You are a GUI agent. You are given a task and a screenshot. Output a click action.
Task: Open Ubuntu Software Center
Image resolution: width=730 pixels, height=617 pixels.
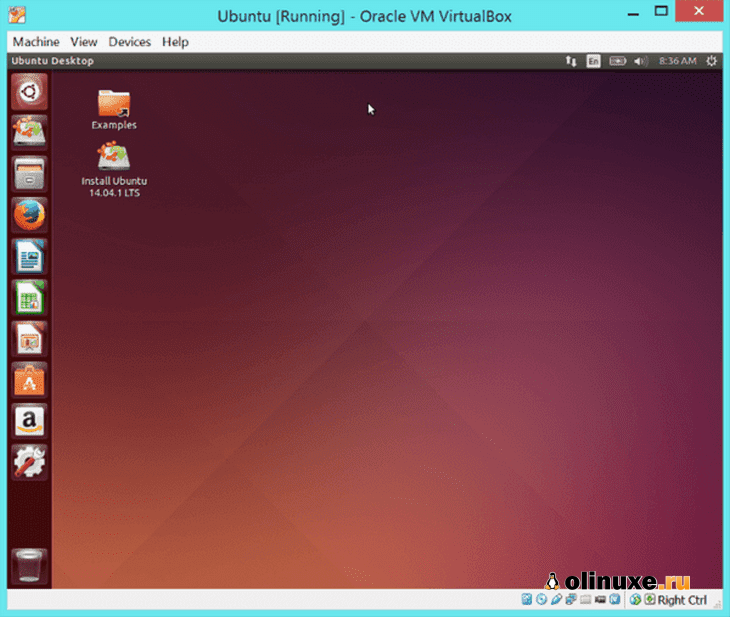pyautogui.click(x=29, y=380)
